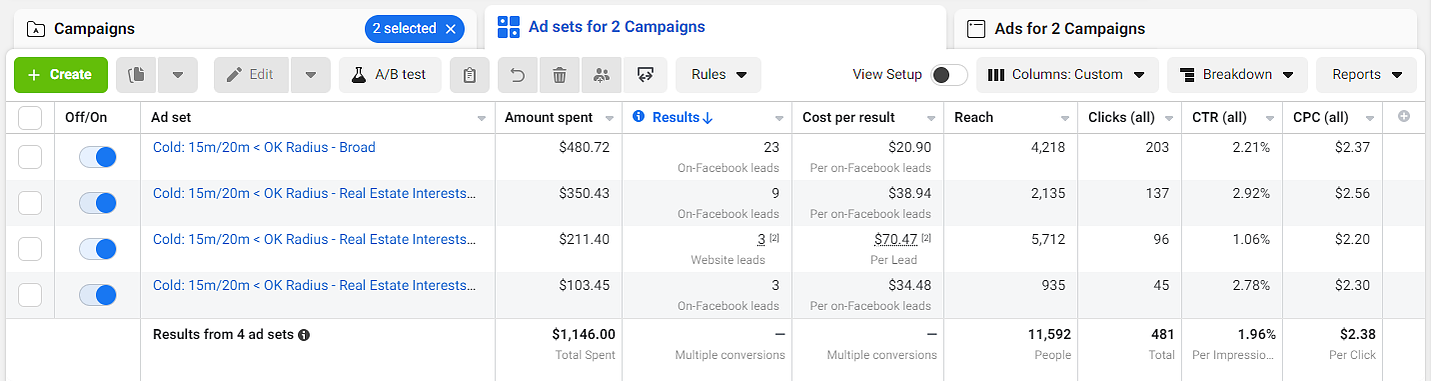Sort by the Amount spent column header
The image size is (1431, 381).
click(x=549, y=117)
